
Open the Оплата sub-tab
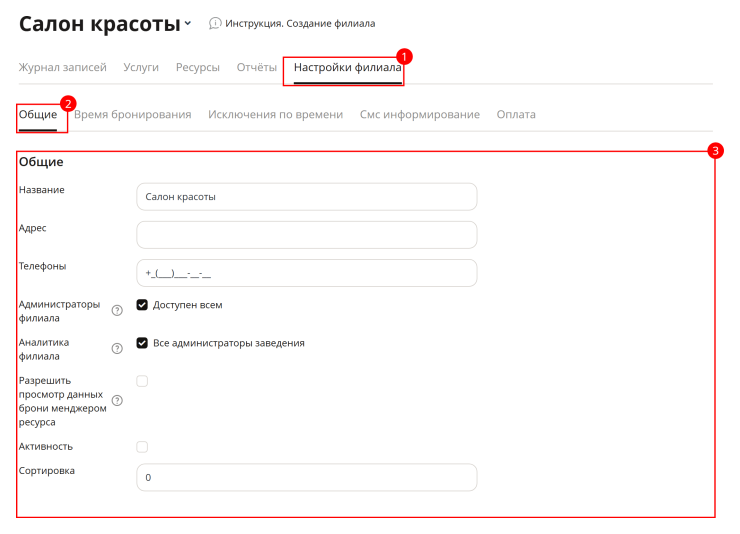(516, 115)
